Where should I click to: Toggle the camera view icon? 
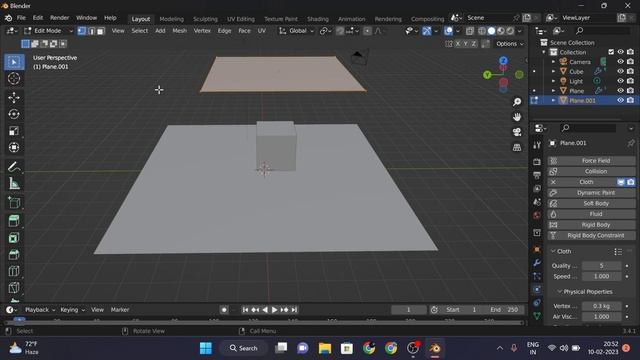pos(517,132)
